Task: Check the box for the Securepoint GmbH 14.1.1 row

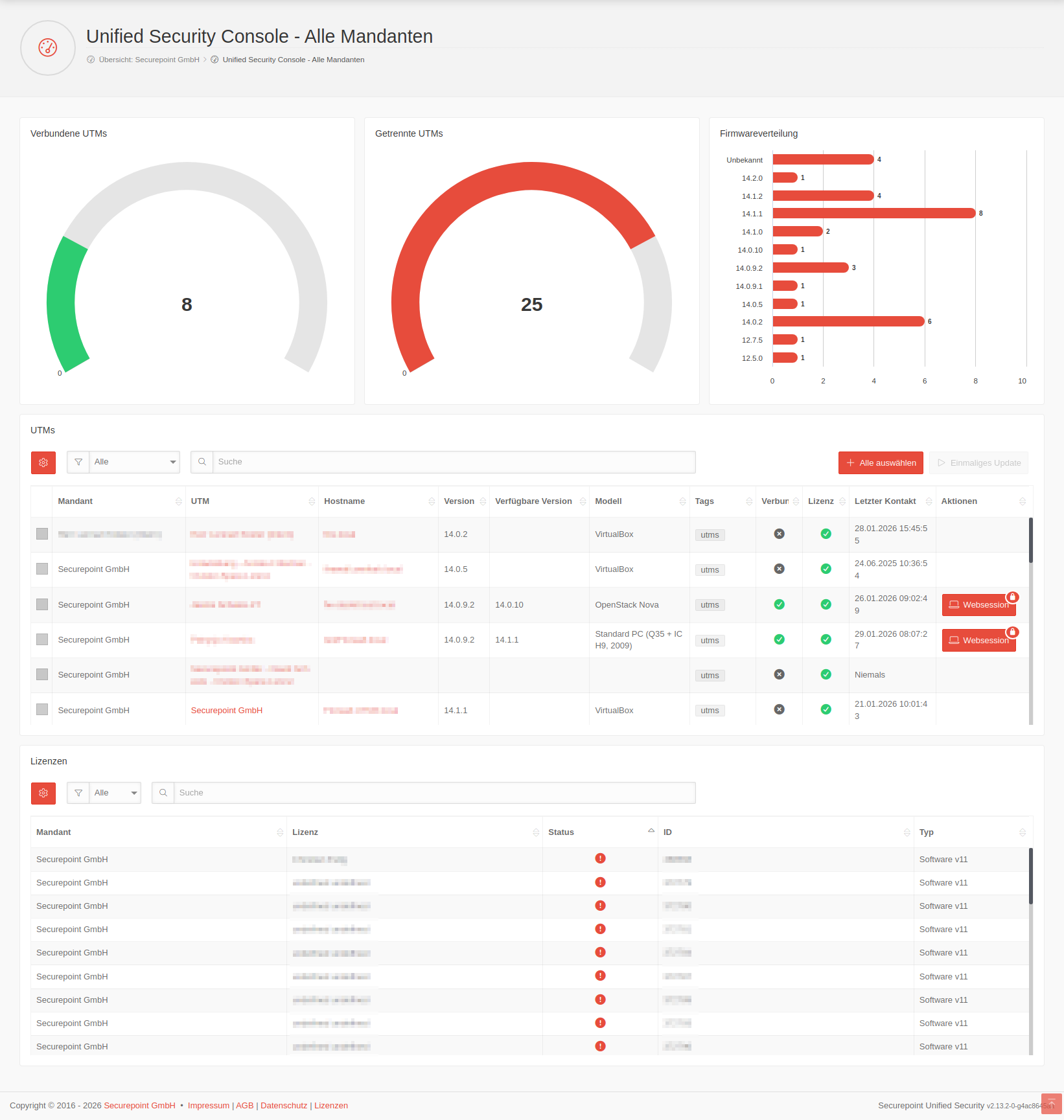Action: point(42,709)
